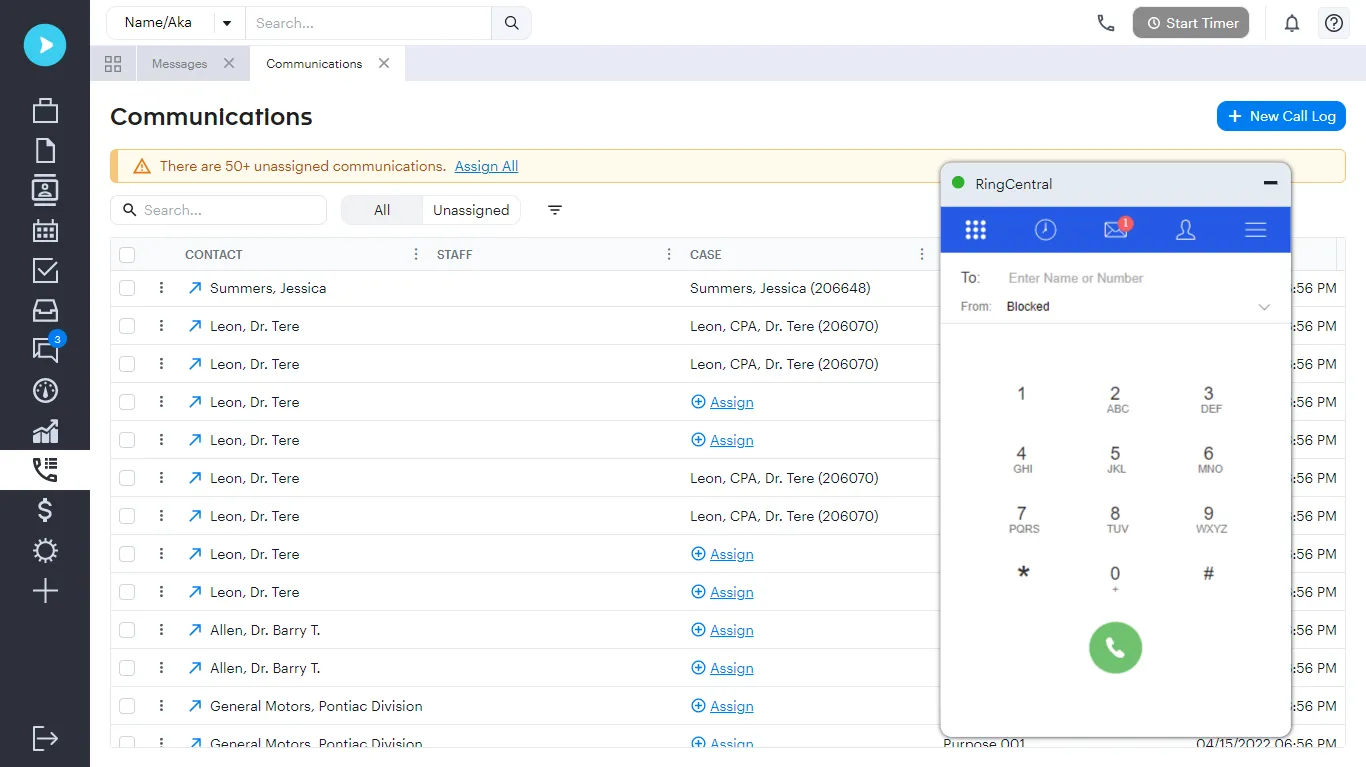This screenshot has height=767, width=1366.
Task: Open CONTACT column options menu
Action: click(x=416, y=255)
